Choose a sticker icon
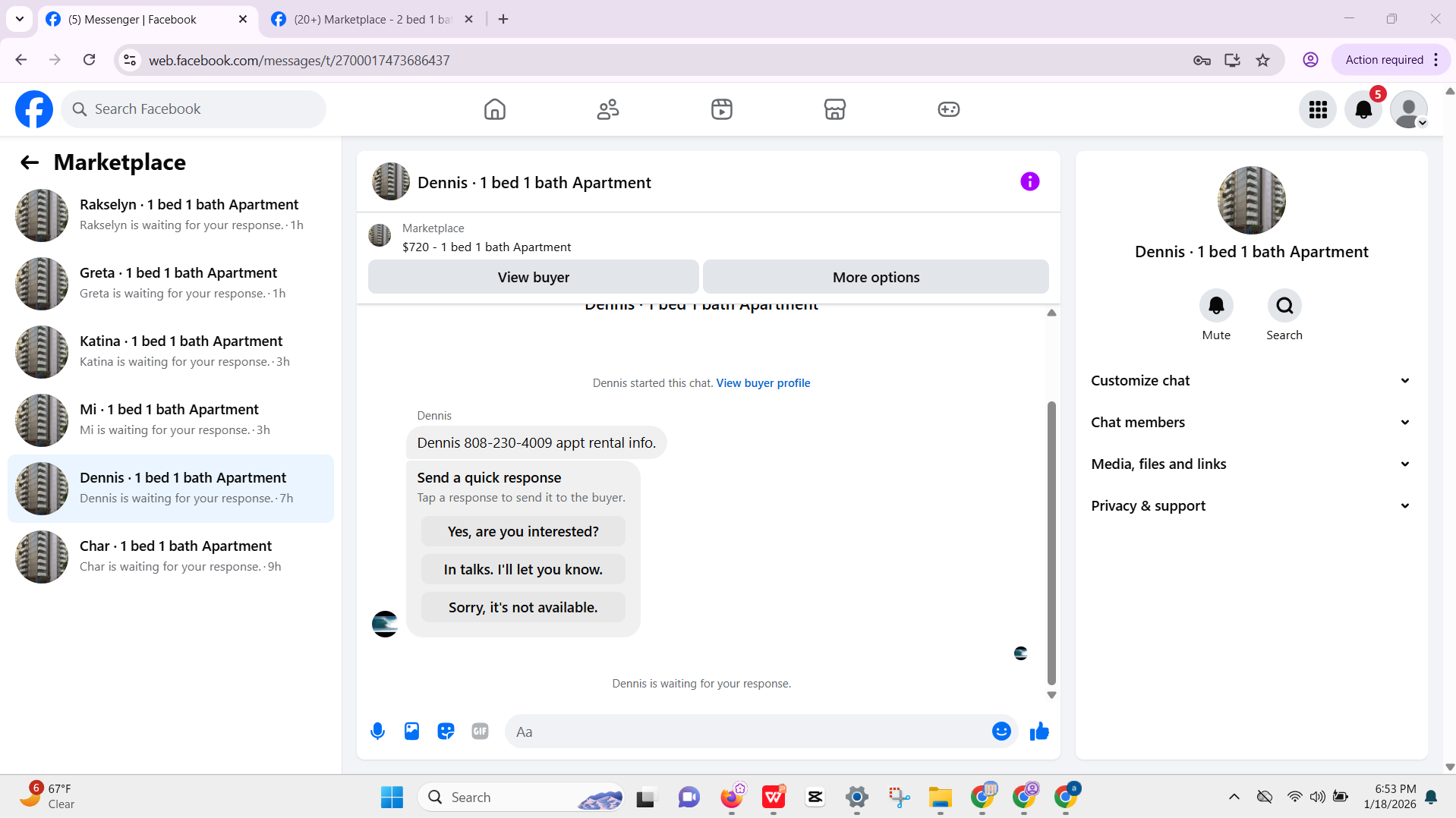1456x818 pixels. (x=446, y=731)
